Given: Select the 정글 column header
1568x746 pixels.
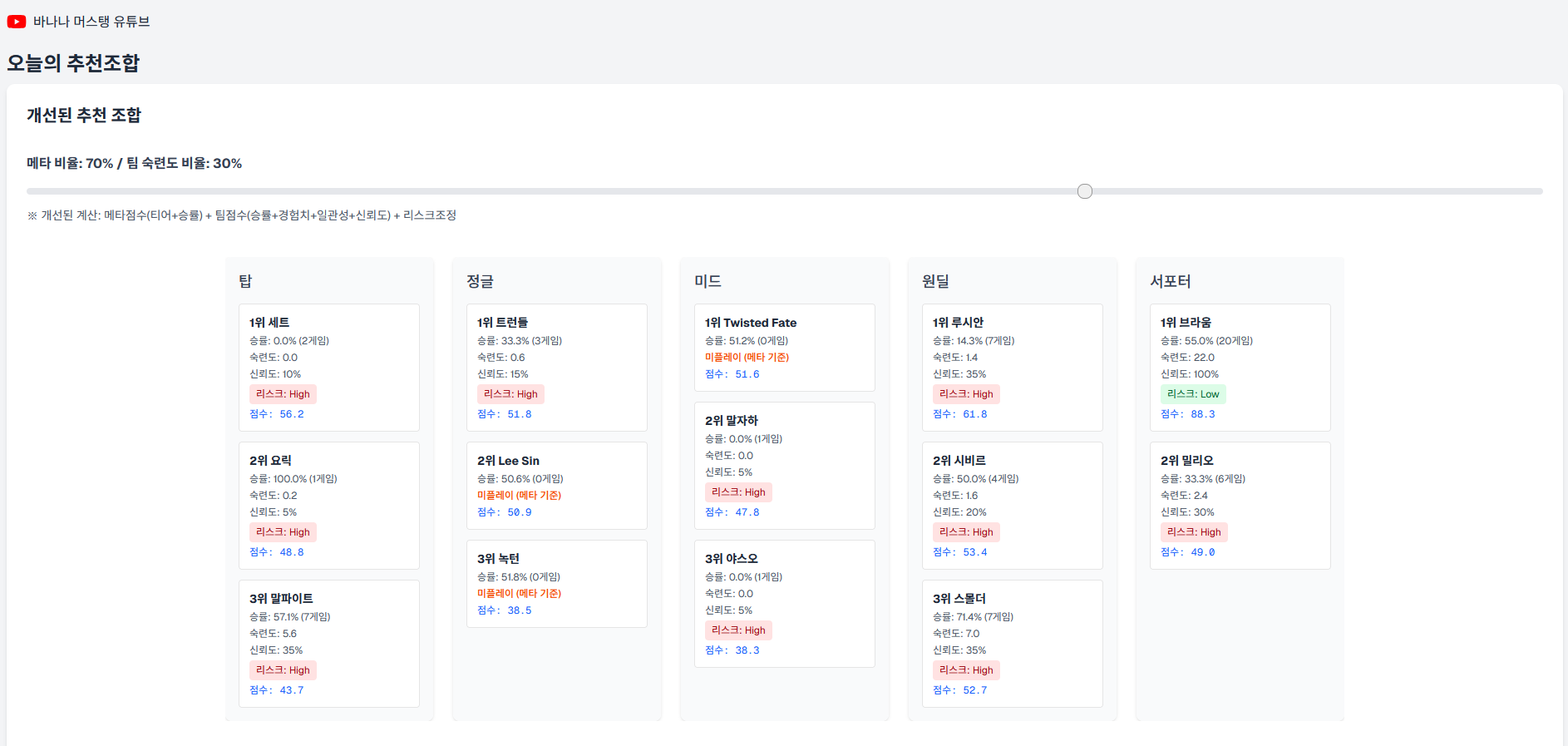Looking at the screenshot, I should coord(480,281).
